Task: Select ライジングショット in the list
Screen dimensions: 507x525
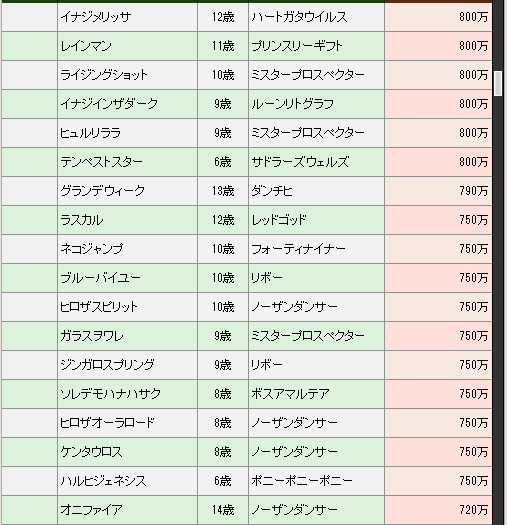Action: [104, 75]
